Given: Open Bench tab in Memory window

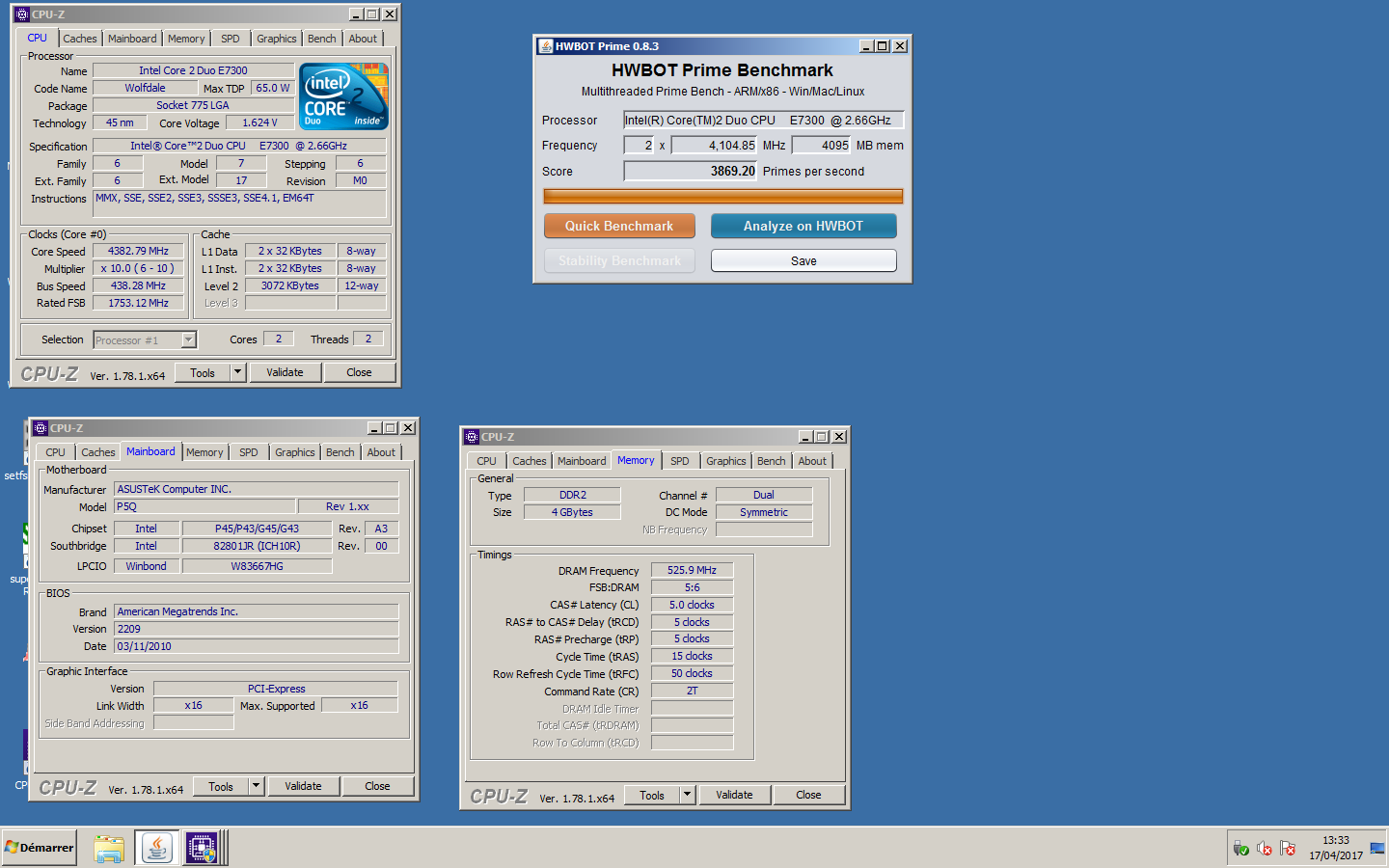Looking at the screenshot, I should tap(772, 461).
